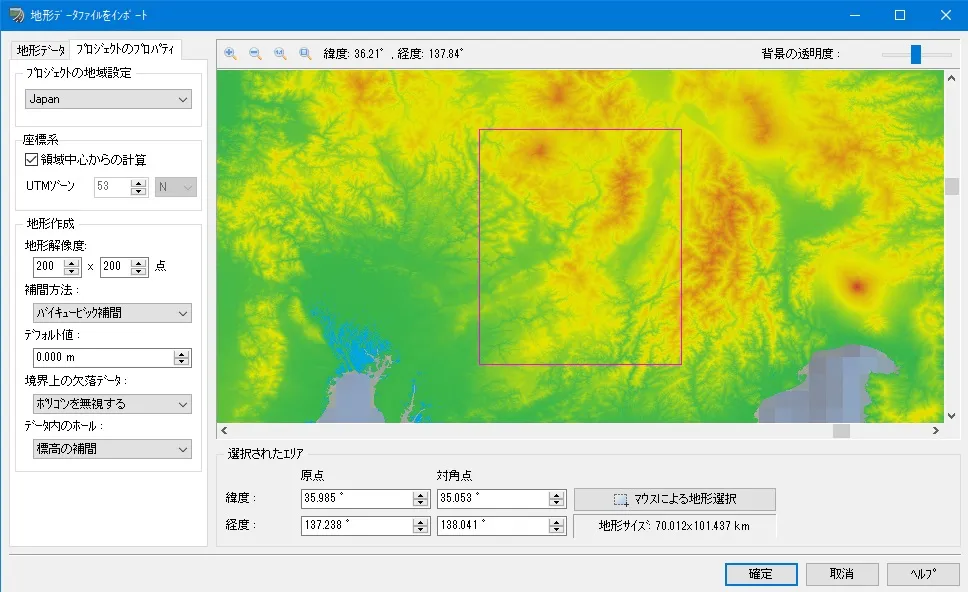Reset map zoom to 1:1
The image size is (968, 592).
tap(280, 54)
